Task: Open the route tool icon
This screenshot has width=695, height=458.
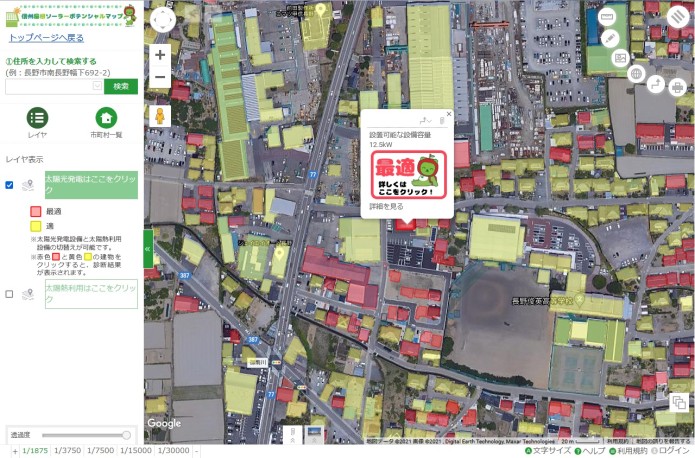Action: (x=657, y=82)
